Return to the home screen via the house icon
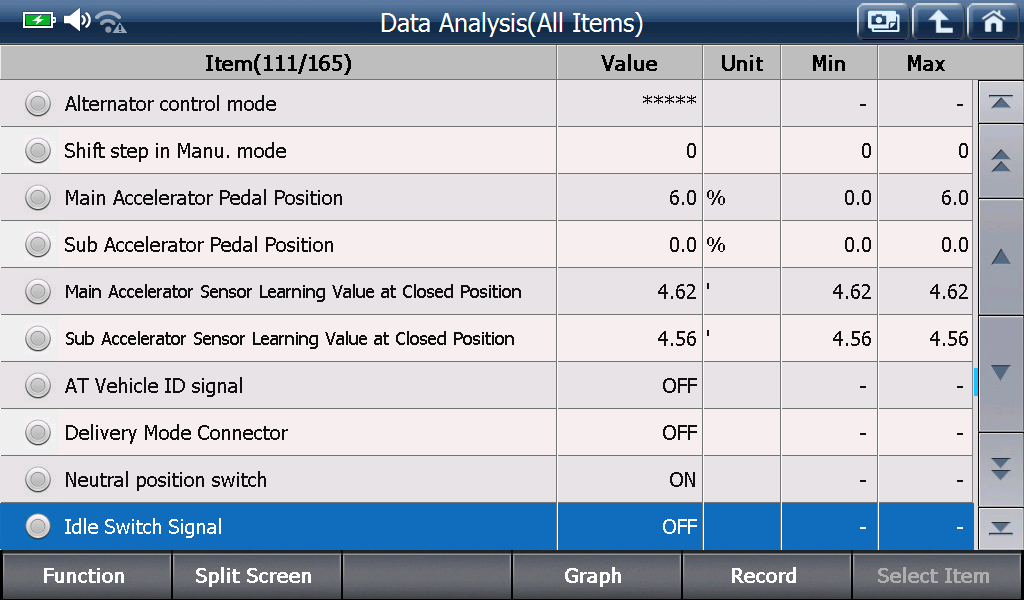The image size is (1024, 600). (993, 22)
